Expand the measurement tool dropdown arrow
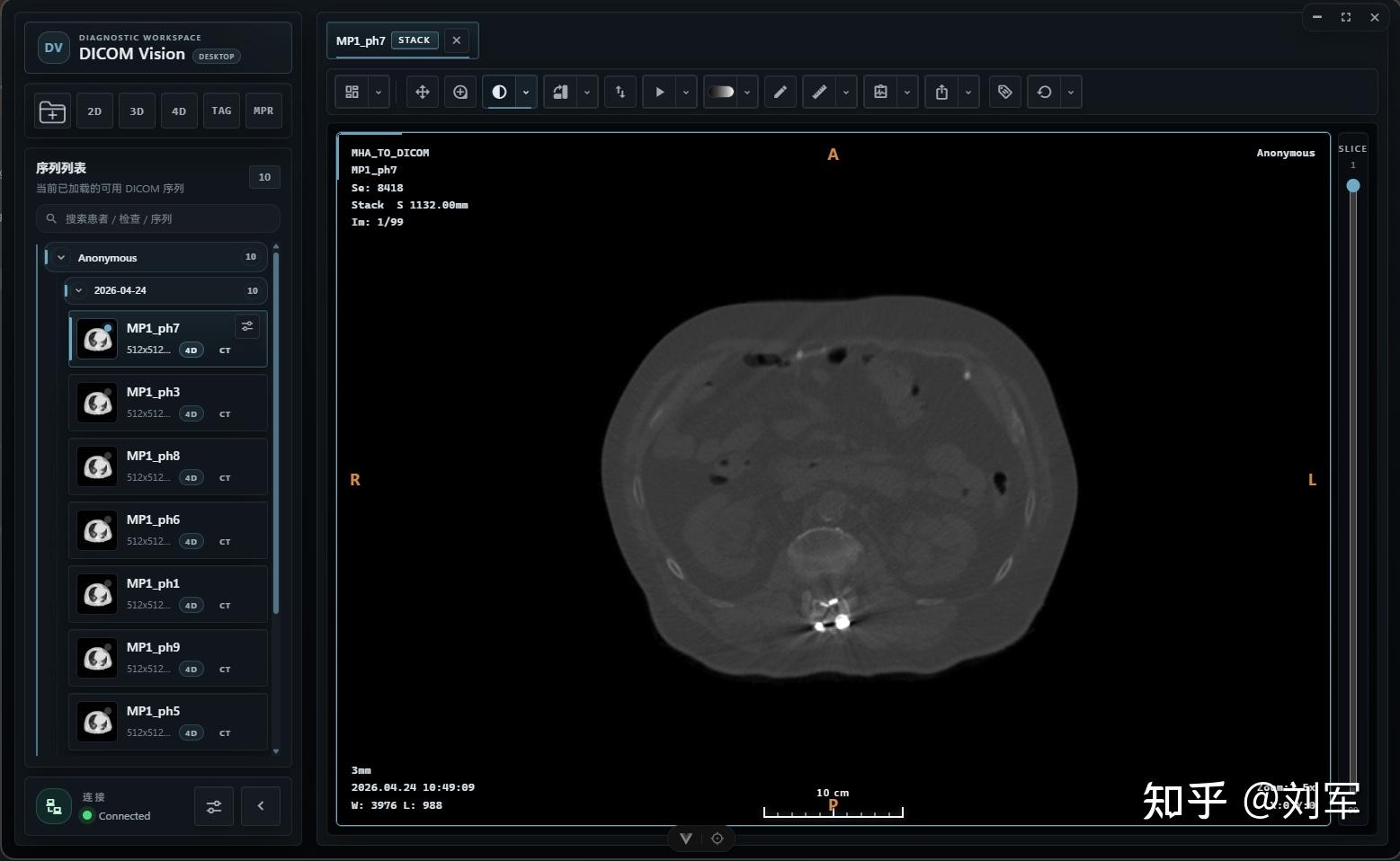 (x=846, y=92)
